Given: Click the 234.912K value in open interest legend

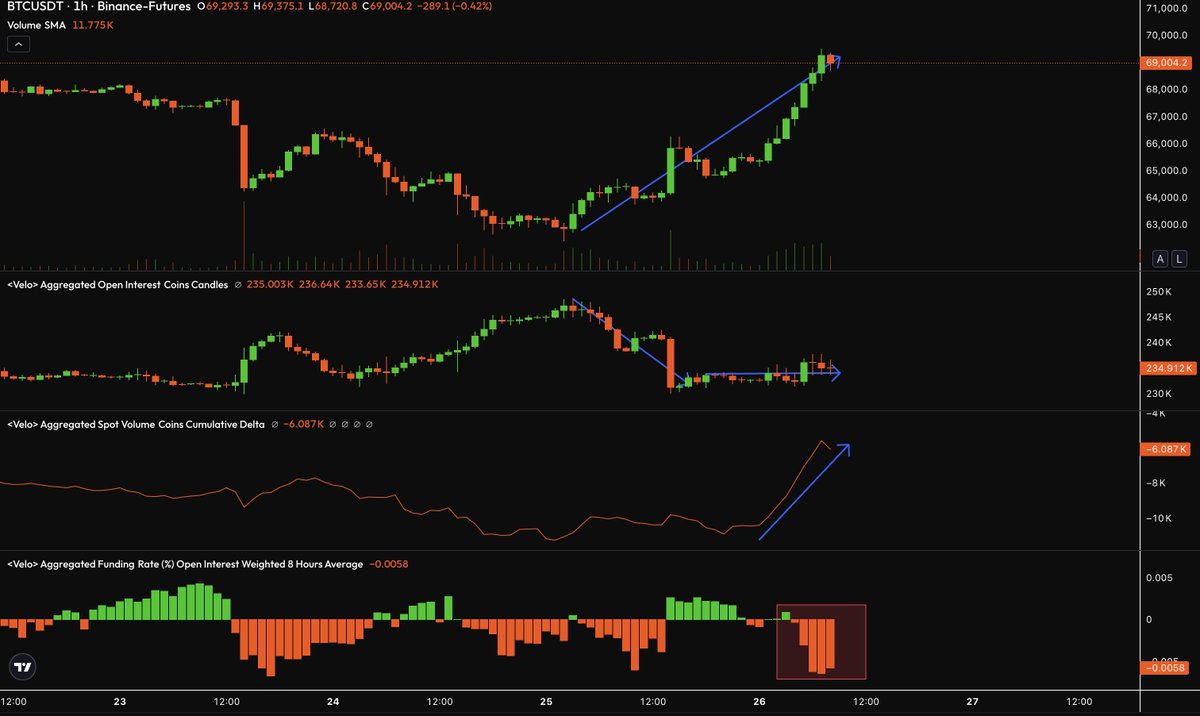Looking at the screenshot, I should [417, 284].
